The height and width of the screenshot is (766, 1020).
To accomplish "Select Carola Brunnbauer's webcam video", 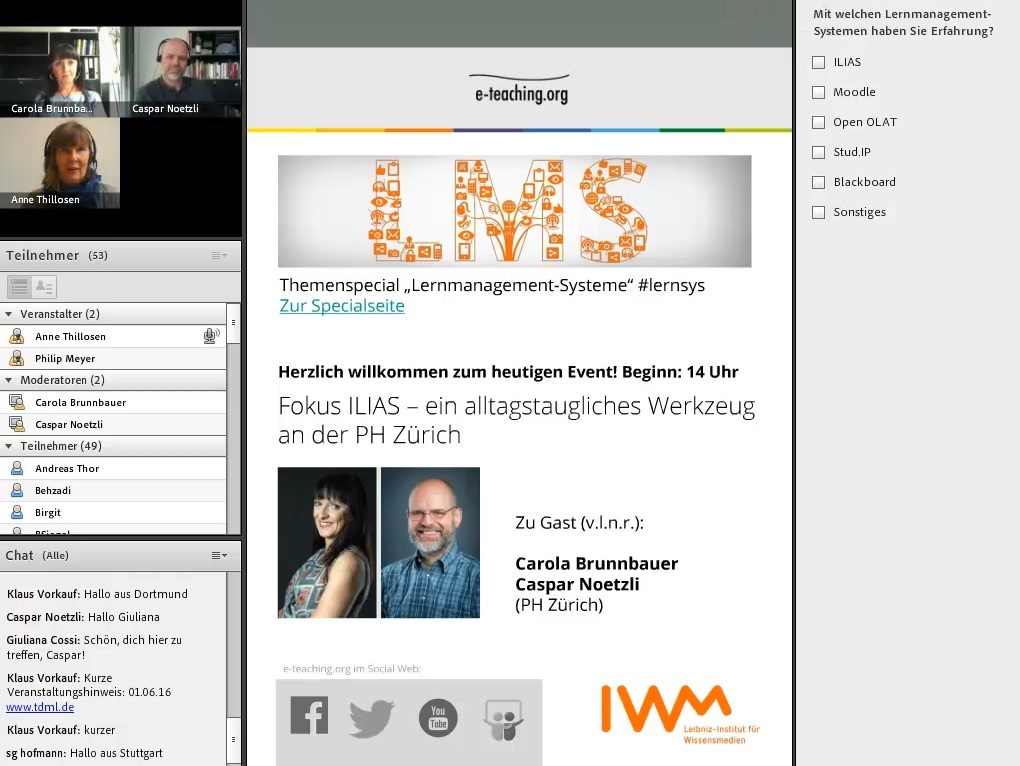I will (x=60, y=72).
